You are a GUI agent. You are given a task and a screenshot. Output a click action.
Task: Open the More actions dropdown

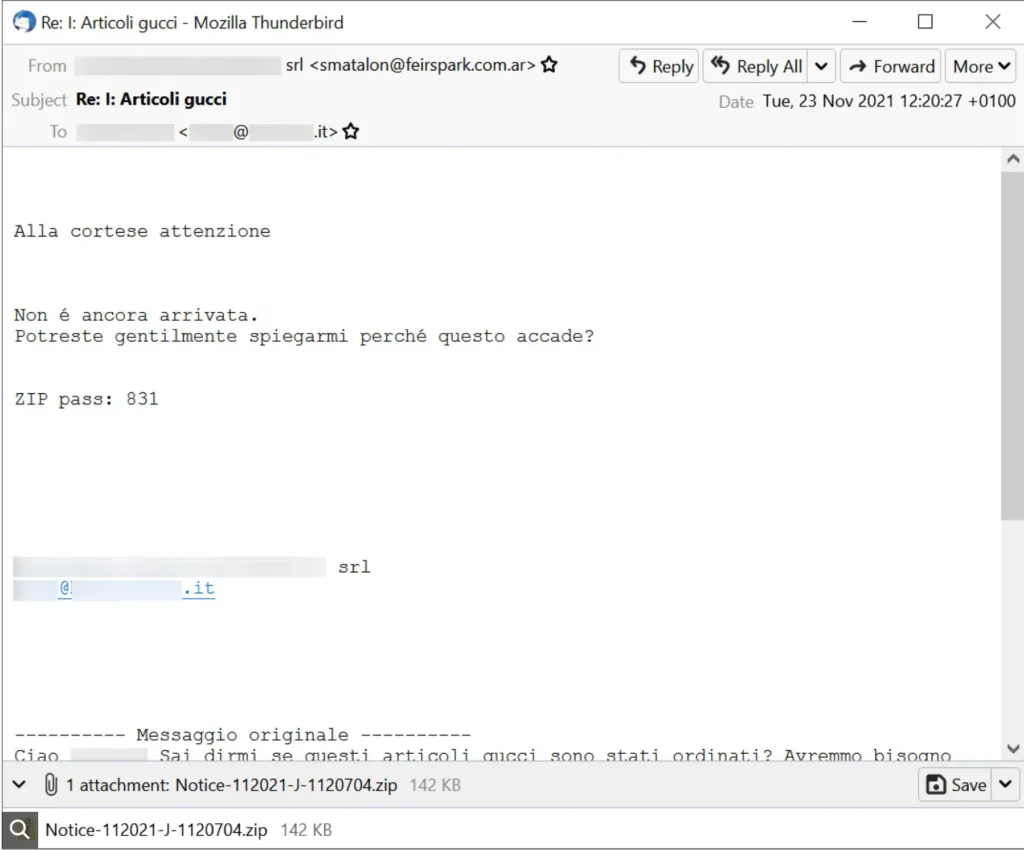982,66
